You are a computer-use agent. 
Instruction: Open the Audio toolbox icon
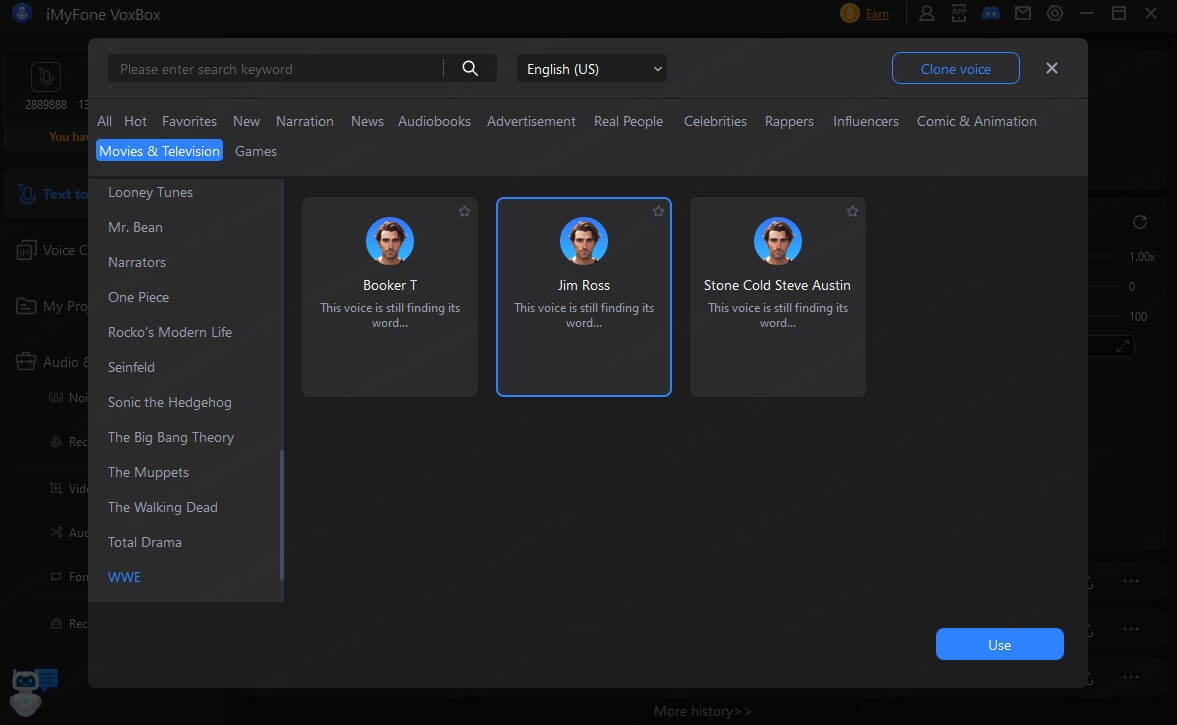(x=26, y=362)
